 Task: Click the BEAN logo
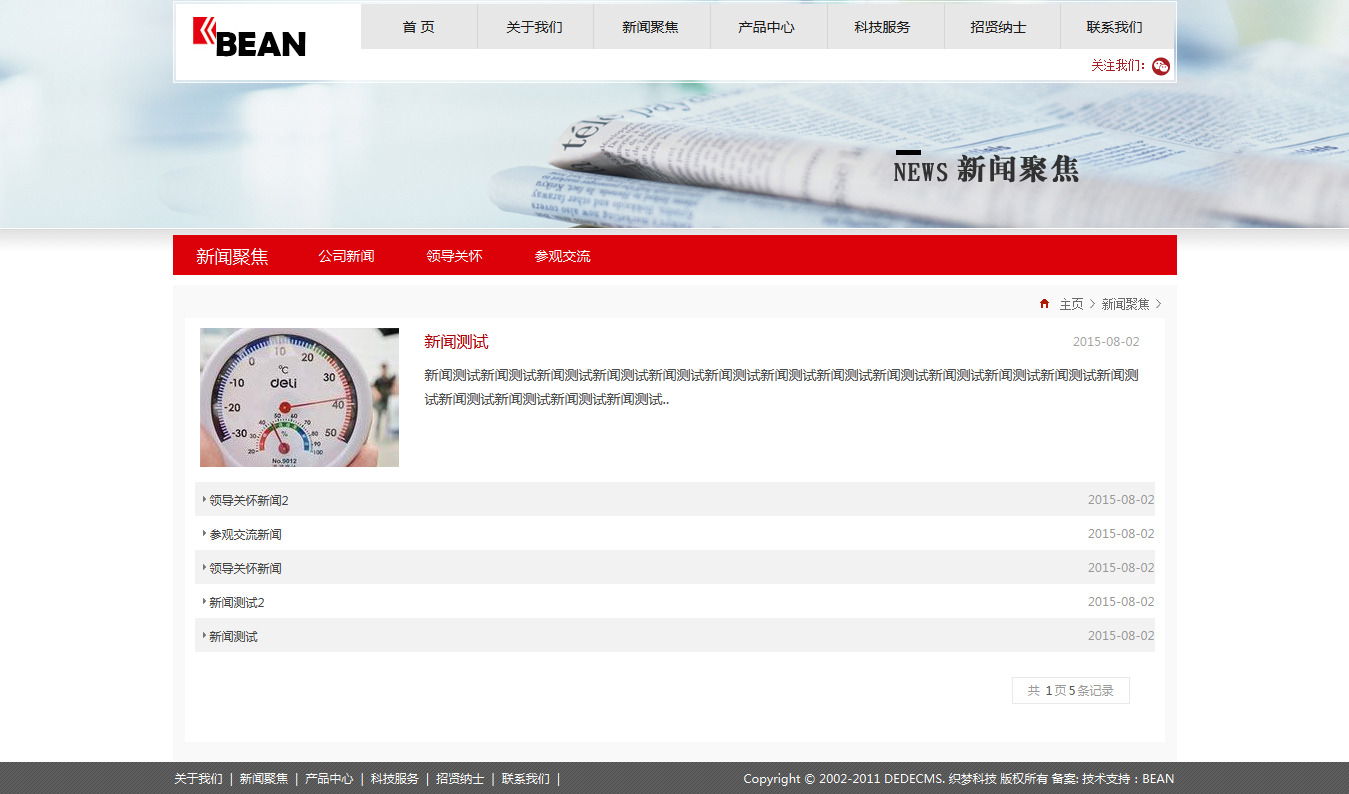tap(250, 38)
